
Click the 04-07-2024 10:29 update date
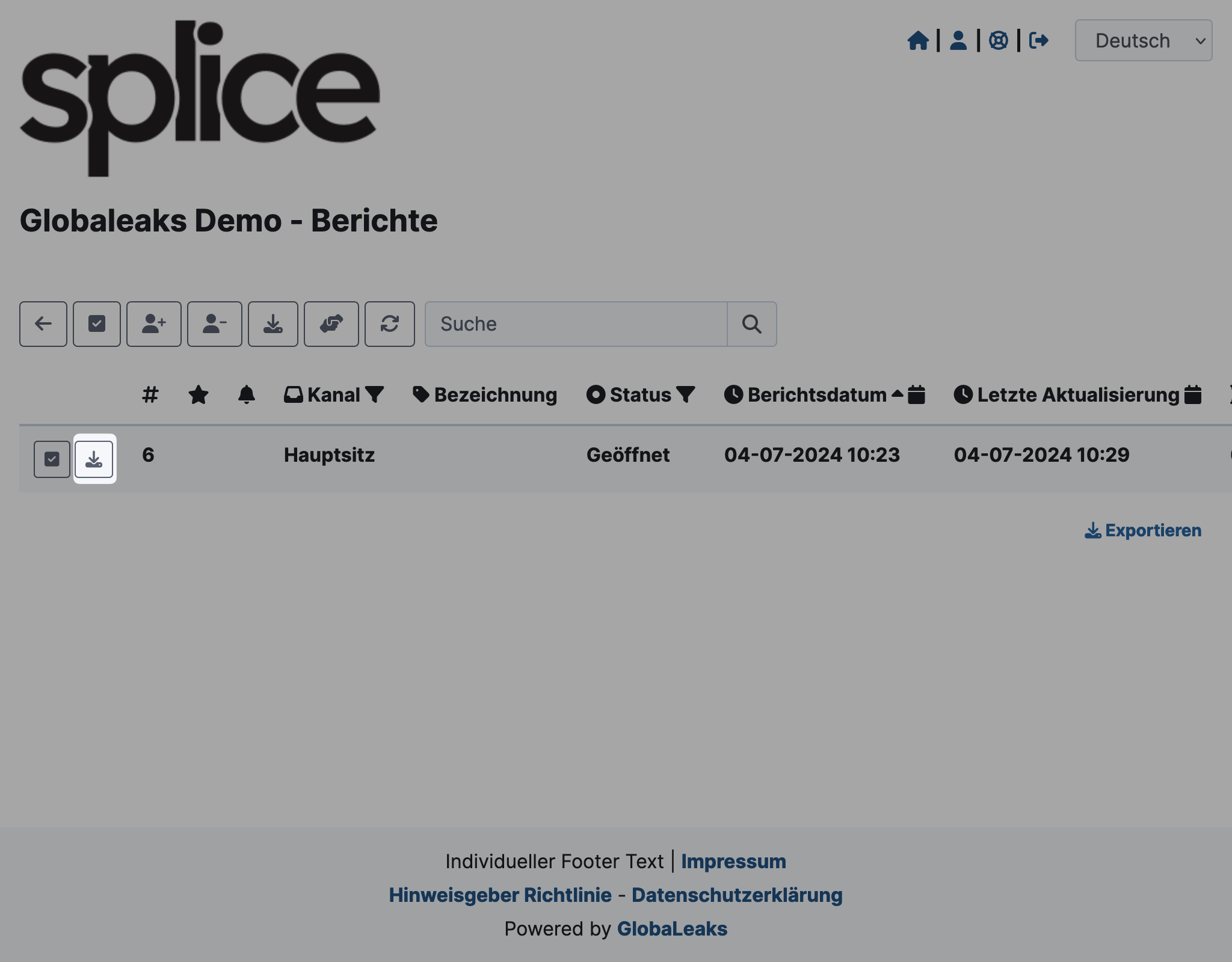click(1042, 455)
